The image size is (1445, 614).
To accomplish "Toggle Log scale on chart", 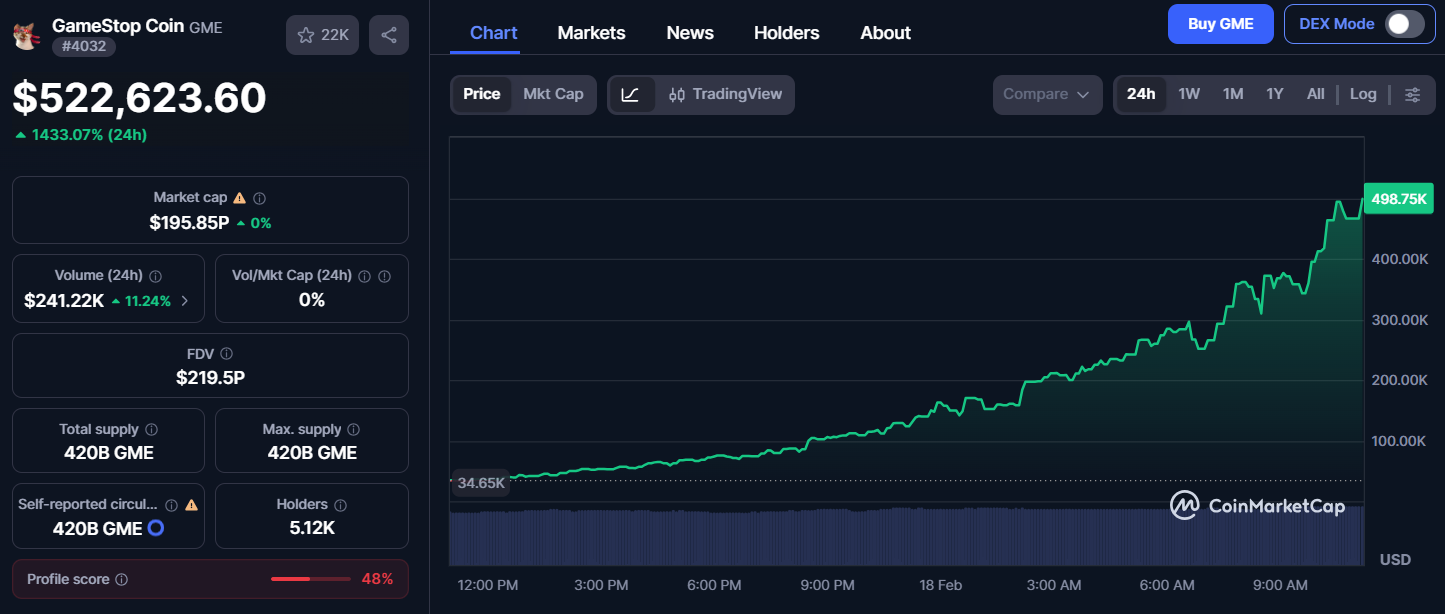I will (x=1363, y=94).
